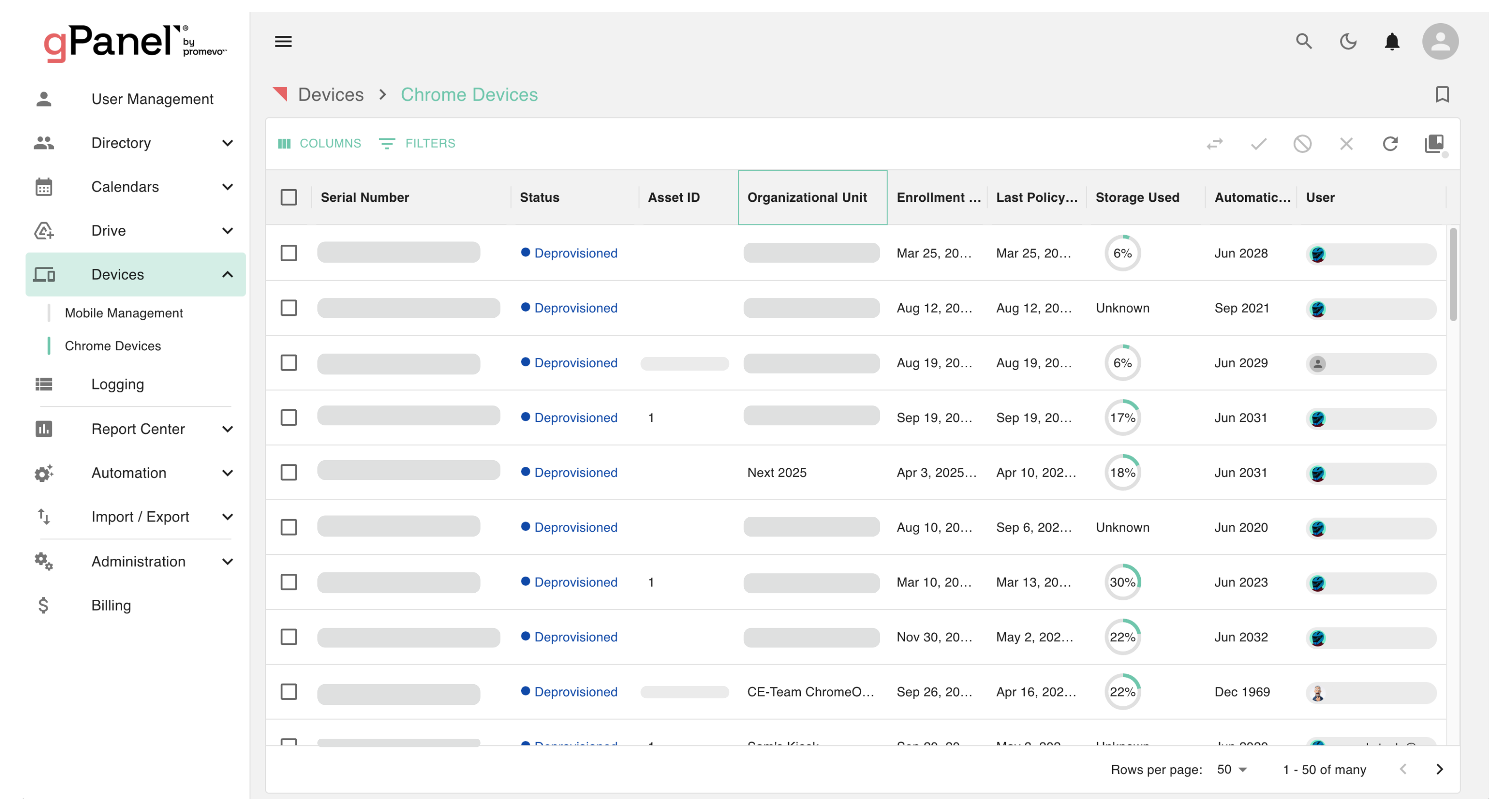Expand the Automation chevron
The width and height of the screenshot is (1512, 811).
point(228,473)
